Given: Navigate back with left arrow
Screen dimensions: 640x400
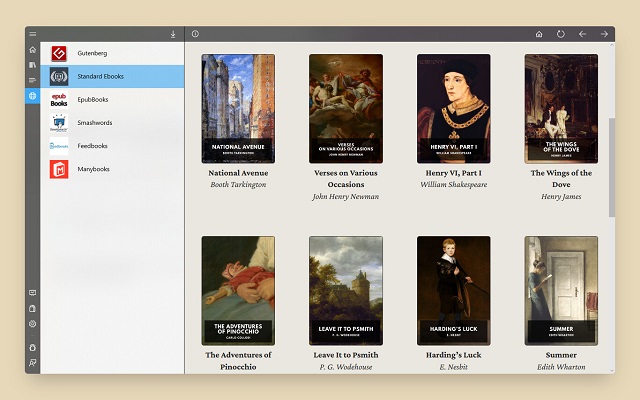Looking at the screenshot, I should (x=582, y=34).
